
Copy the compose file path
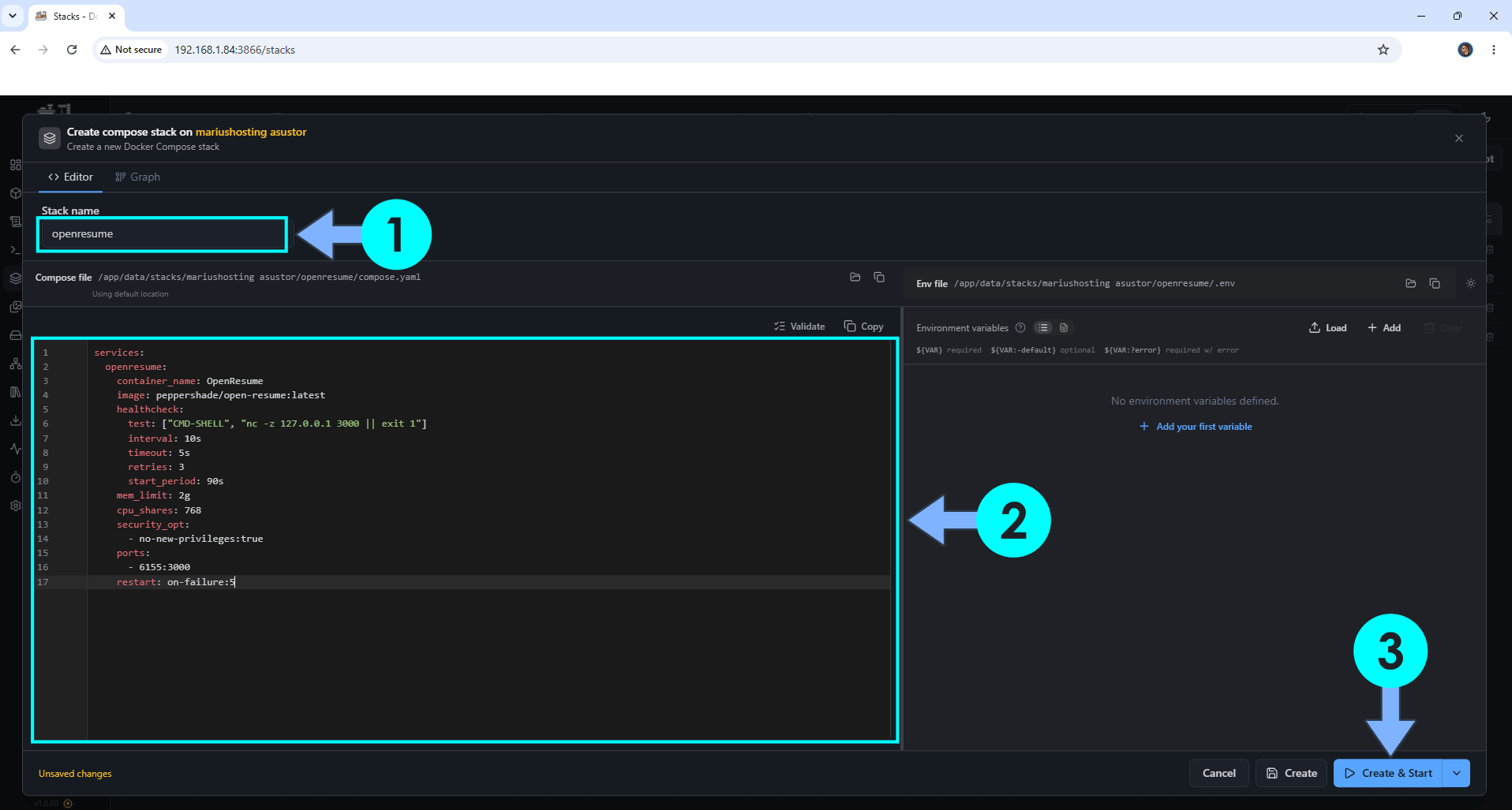point(879,277)
